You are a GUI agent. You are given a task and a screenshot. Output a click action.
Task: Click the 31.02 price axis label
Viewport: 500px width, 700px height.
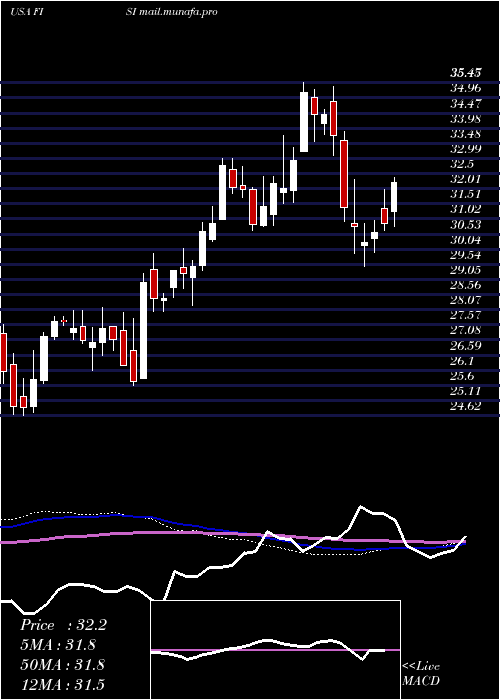click(466, 209)
